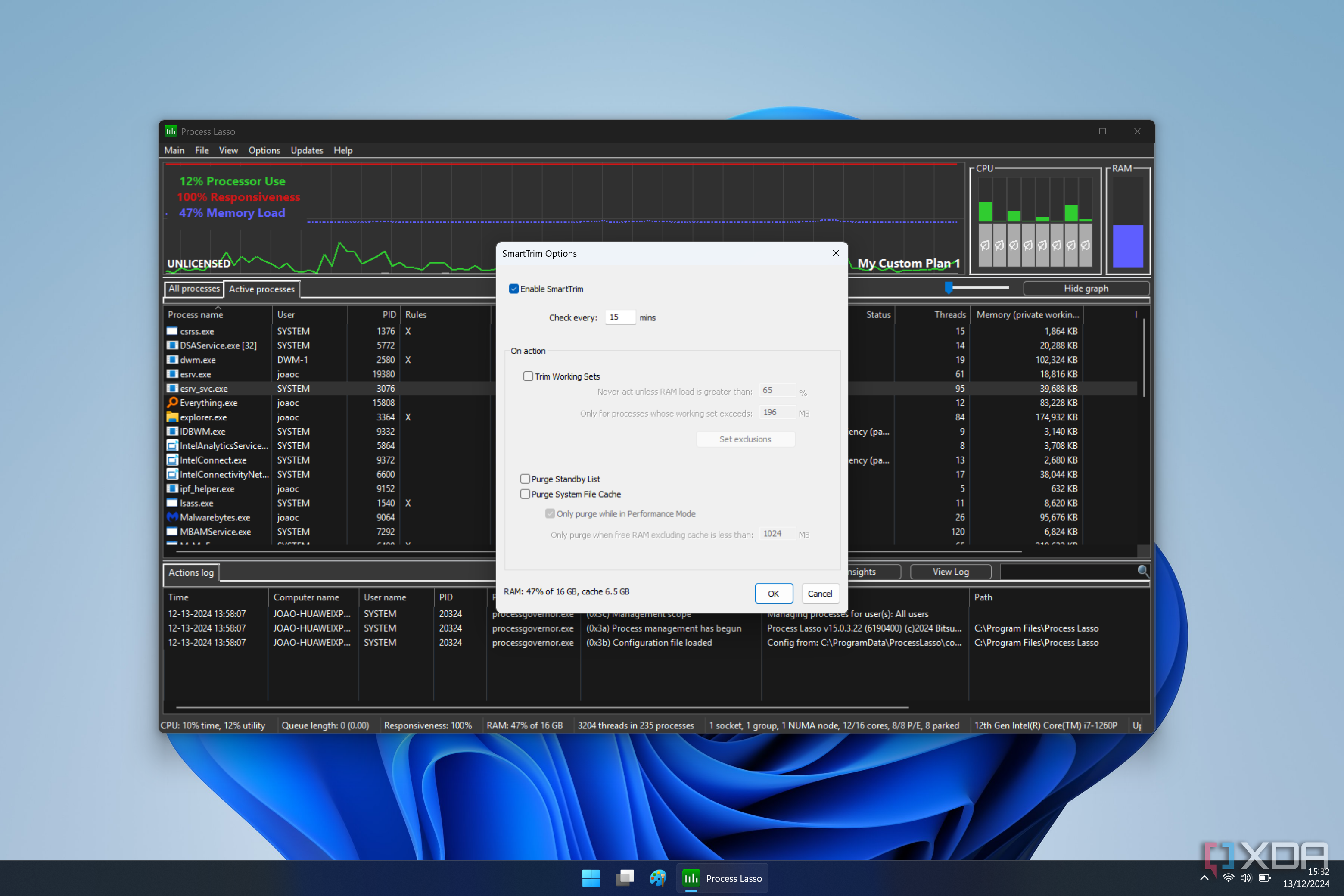Viewport: 1344px width, 896px height.
Task: Open Wi-Fi network tray icon
Action: (1228, 878)
